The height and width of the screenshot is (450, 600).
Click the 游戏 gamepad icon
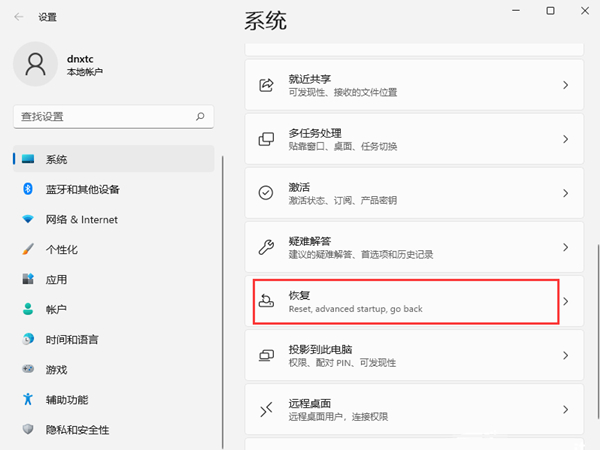click(28, 369)
